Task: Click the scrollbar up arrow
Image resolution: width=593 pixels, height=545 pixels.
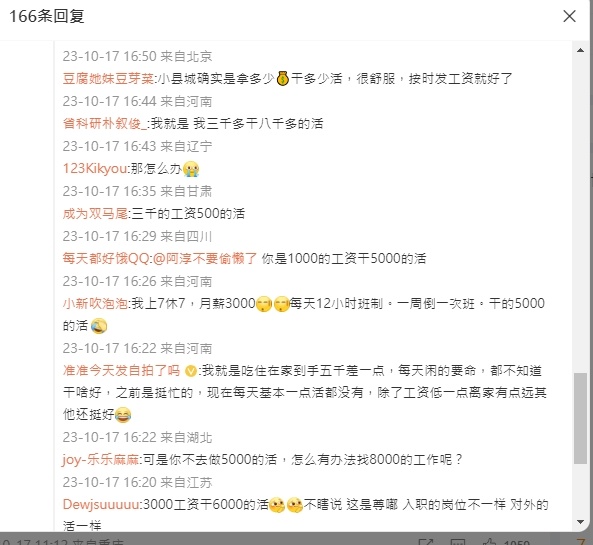Action: click(x=580, y=50)
